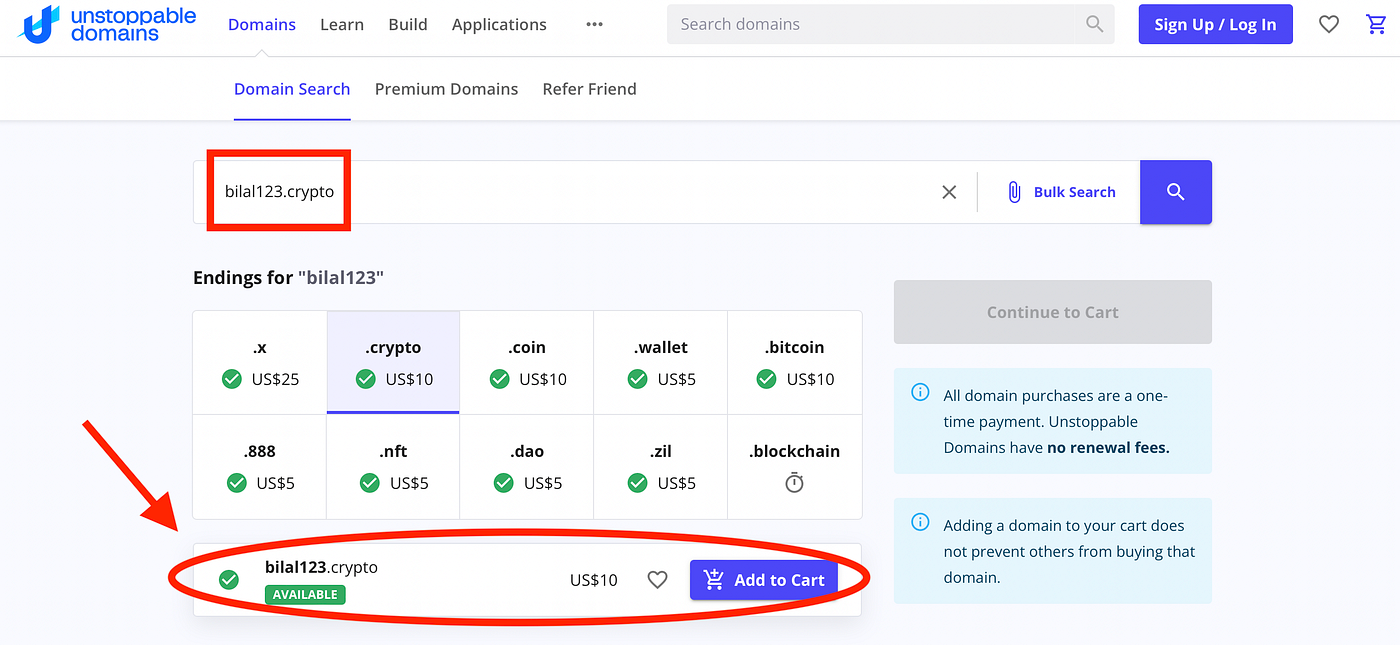Switch to Premium Domains tab
Viewport: 1400px width, 645px height.
(x=446, y=89)
